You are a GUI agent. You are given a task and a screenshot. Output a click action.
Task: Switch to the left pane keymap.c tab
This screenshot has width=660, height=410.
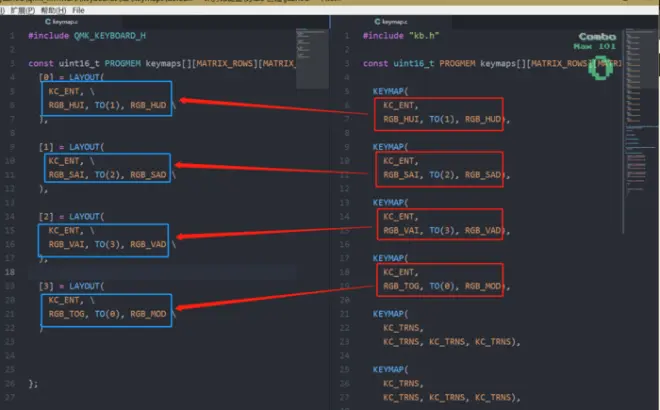61,21
